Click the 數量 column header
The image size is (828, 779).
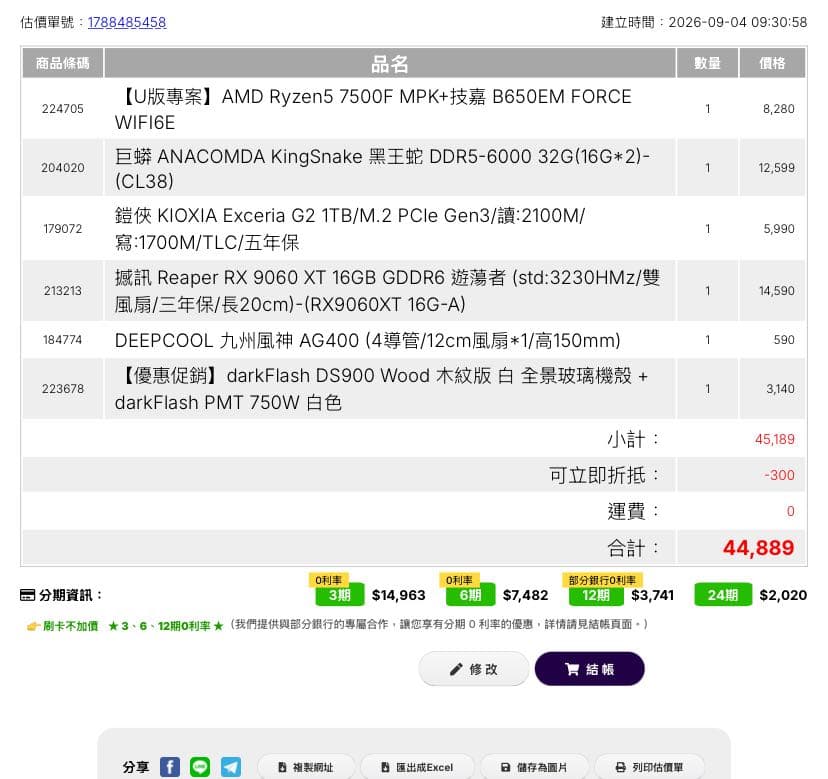707,63
